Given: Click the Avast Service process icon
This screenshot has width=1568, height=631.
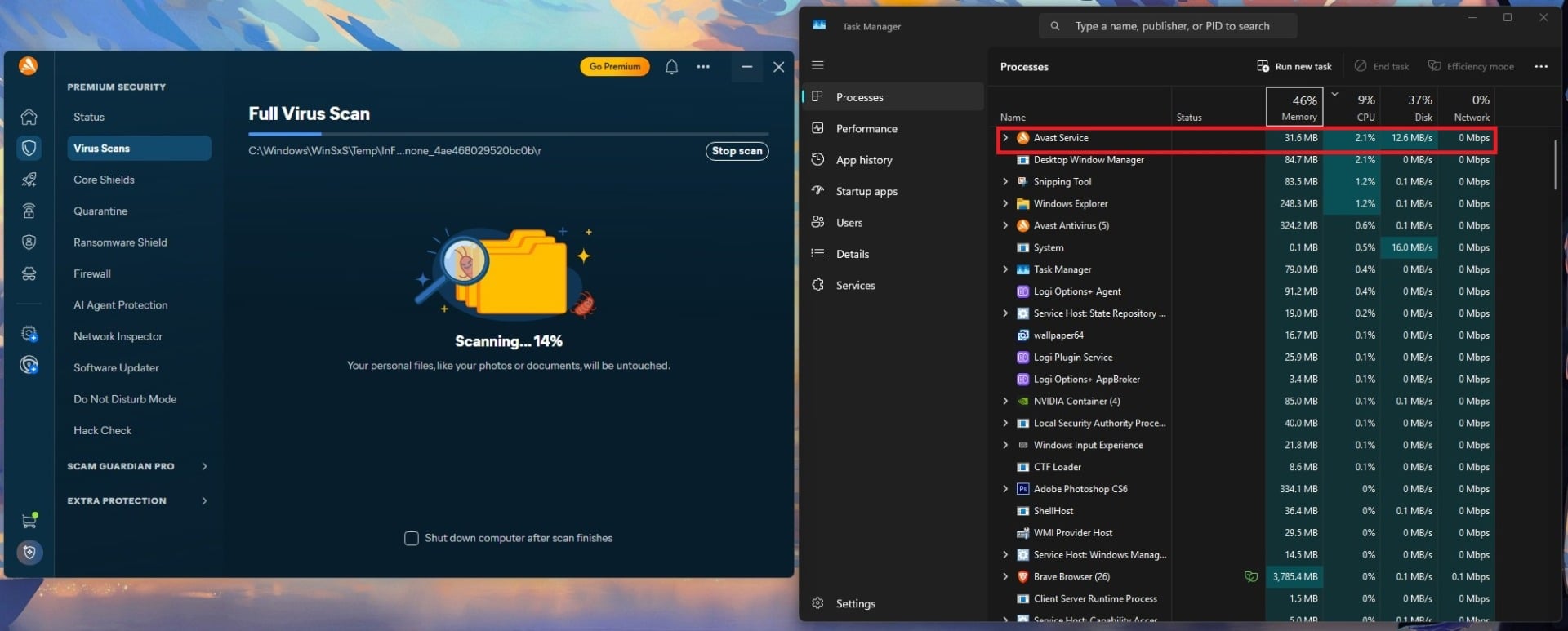Looking at the screenshot, I should 1022,138.
